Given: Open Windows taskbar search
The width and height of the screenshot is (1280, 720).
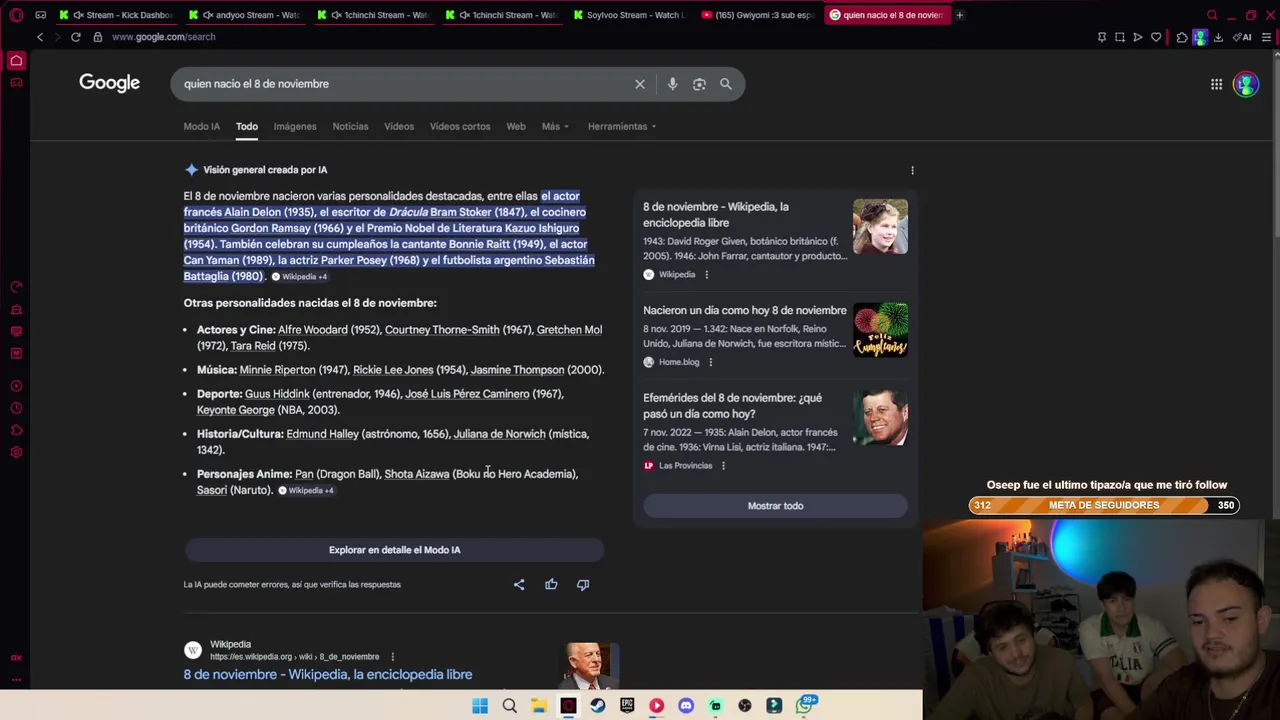Looking at the screenshot, I should [x=509, y=706].
